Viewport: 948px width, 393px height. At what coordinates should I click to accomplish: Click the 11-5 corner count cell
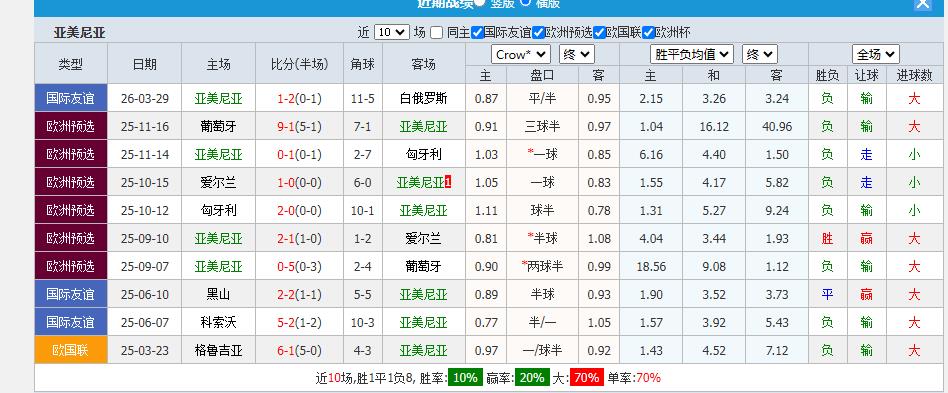click(363, 99)
